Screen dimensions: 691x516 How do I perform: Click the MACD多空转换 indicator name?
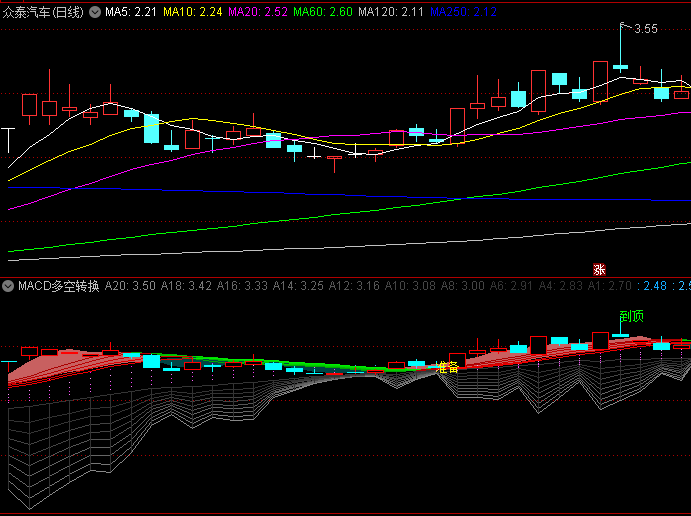(x=57, y=286)
